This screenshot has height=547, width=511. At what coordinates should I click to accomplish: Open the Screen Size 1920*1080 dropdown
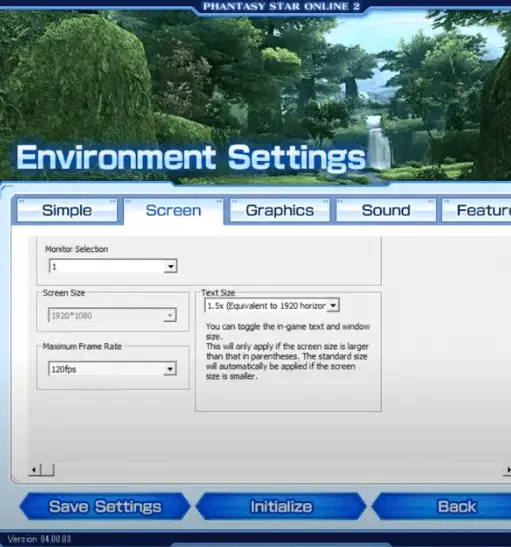(112, 316)
